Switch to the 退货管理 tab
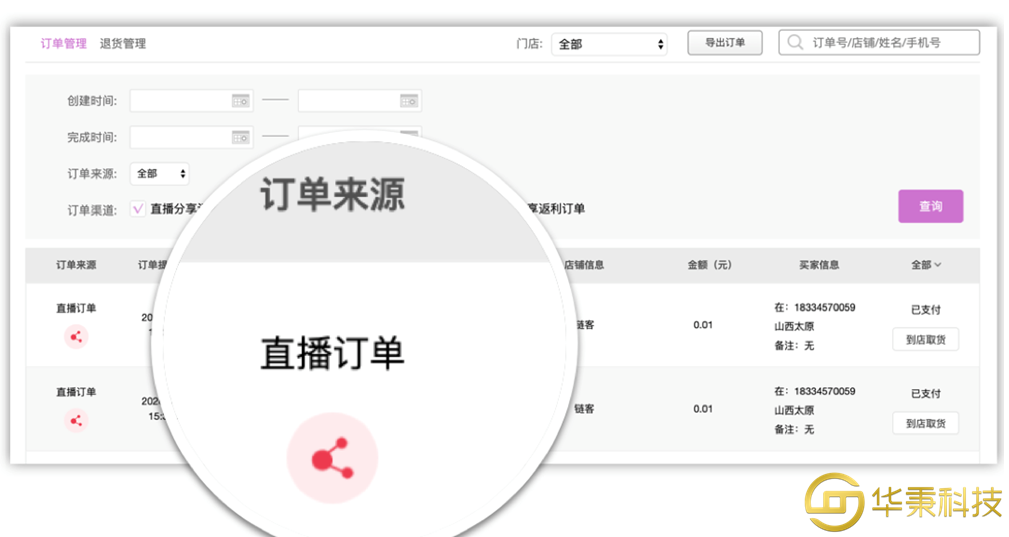Image resolution: width=1009 pixels, height=537 pixels. (x=123, y=44)
